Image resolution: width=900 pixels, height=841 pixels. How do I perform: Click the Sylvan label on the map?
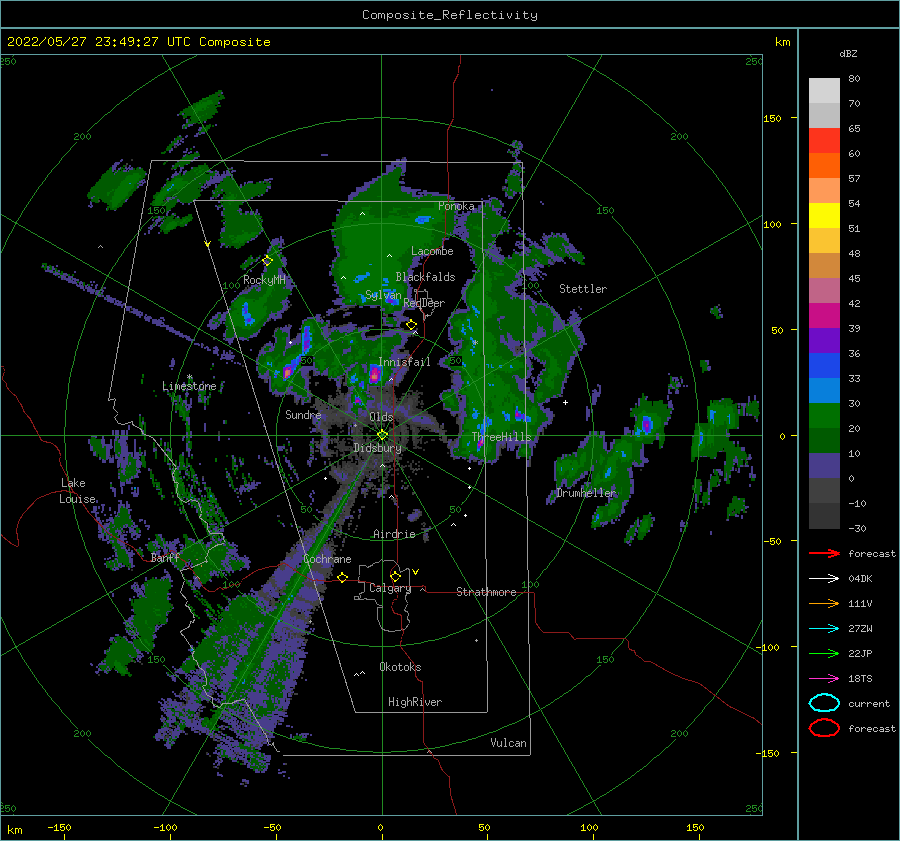(x=383, y=296)
